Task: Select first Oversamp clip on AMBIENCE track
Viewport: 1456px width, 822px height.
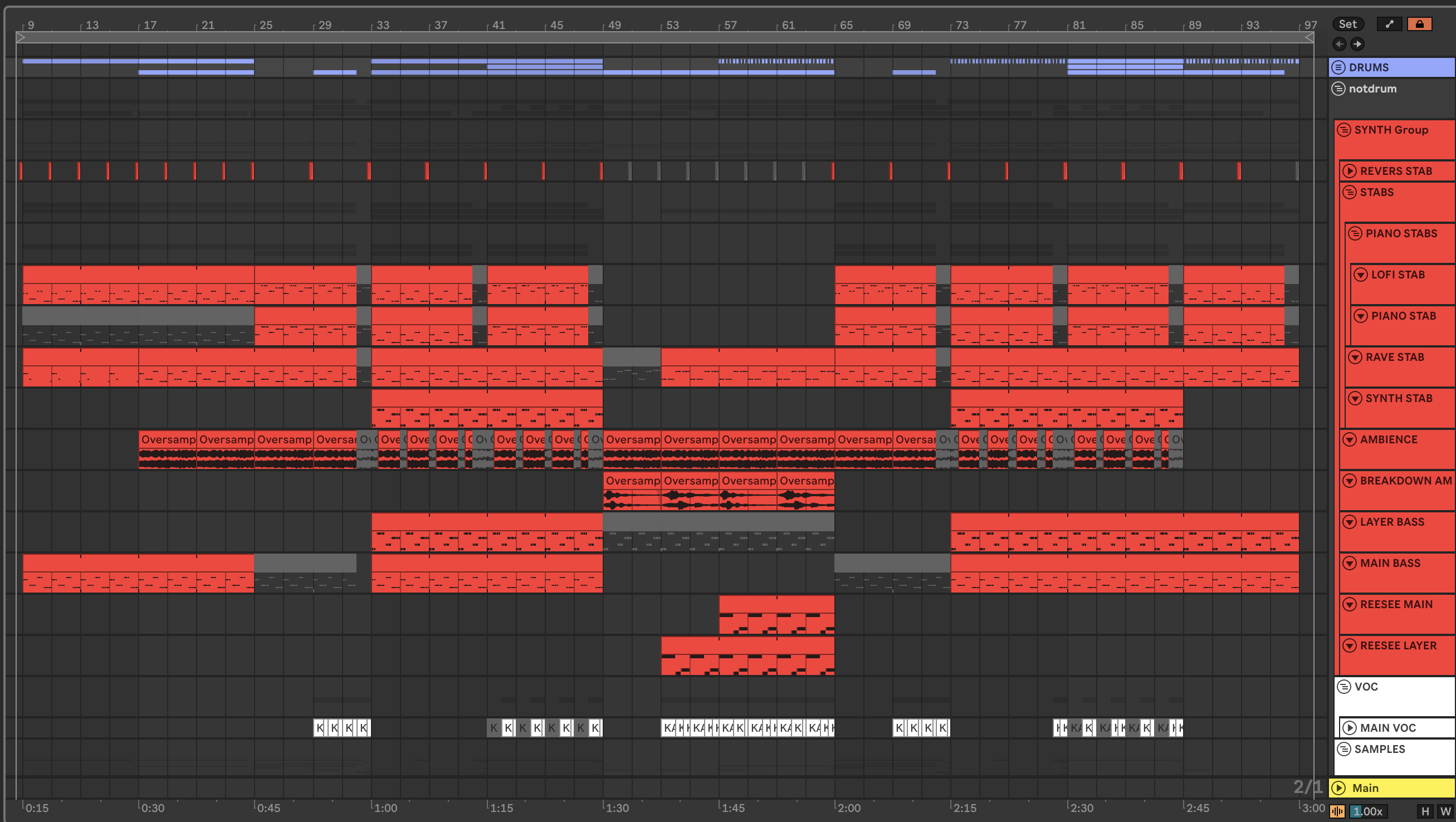Action: [167, 449]
